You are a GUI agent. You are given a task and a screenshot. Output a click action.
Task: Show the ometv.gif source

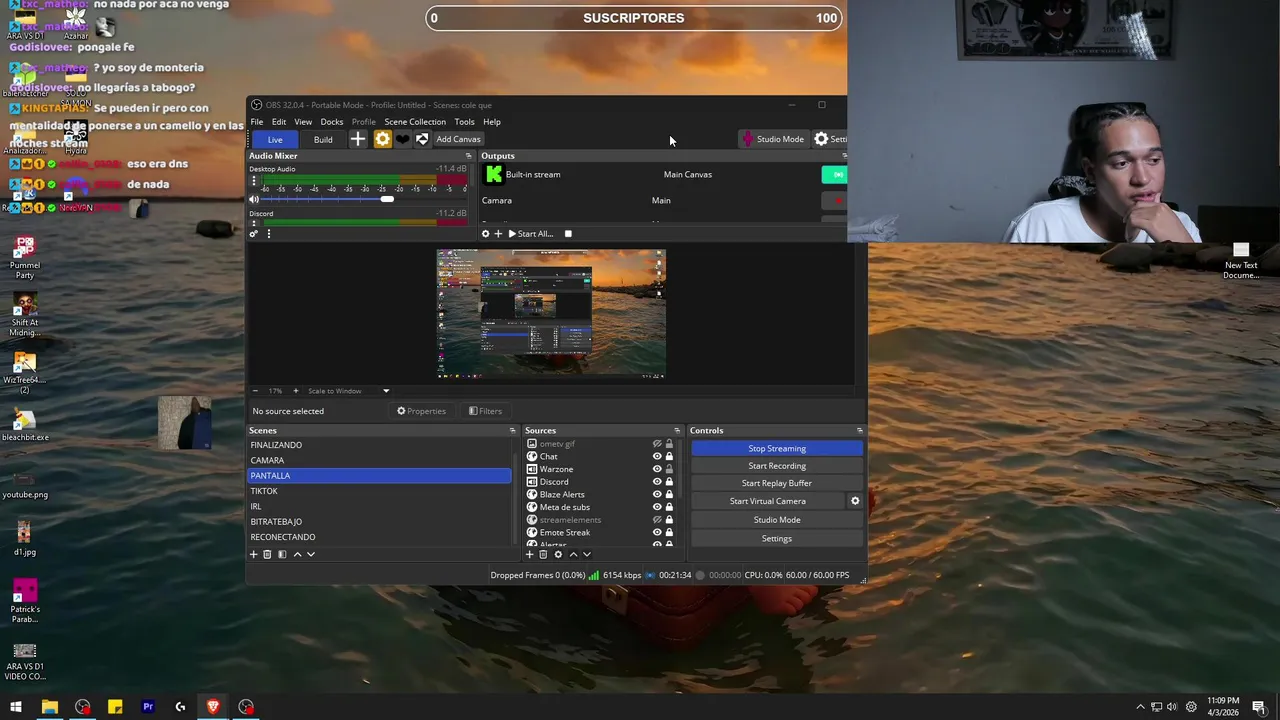pyautogui.click(x=657, y=444)
